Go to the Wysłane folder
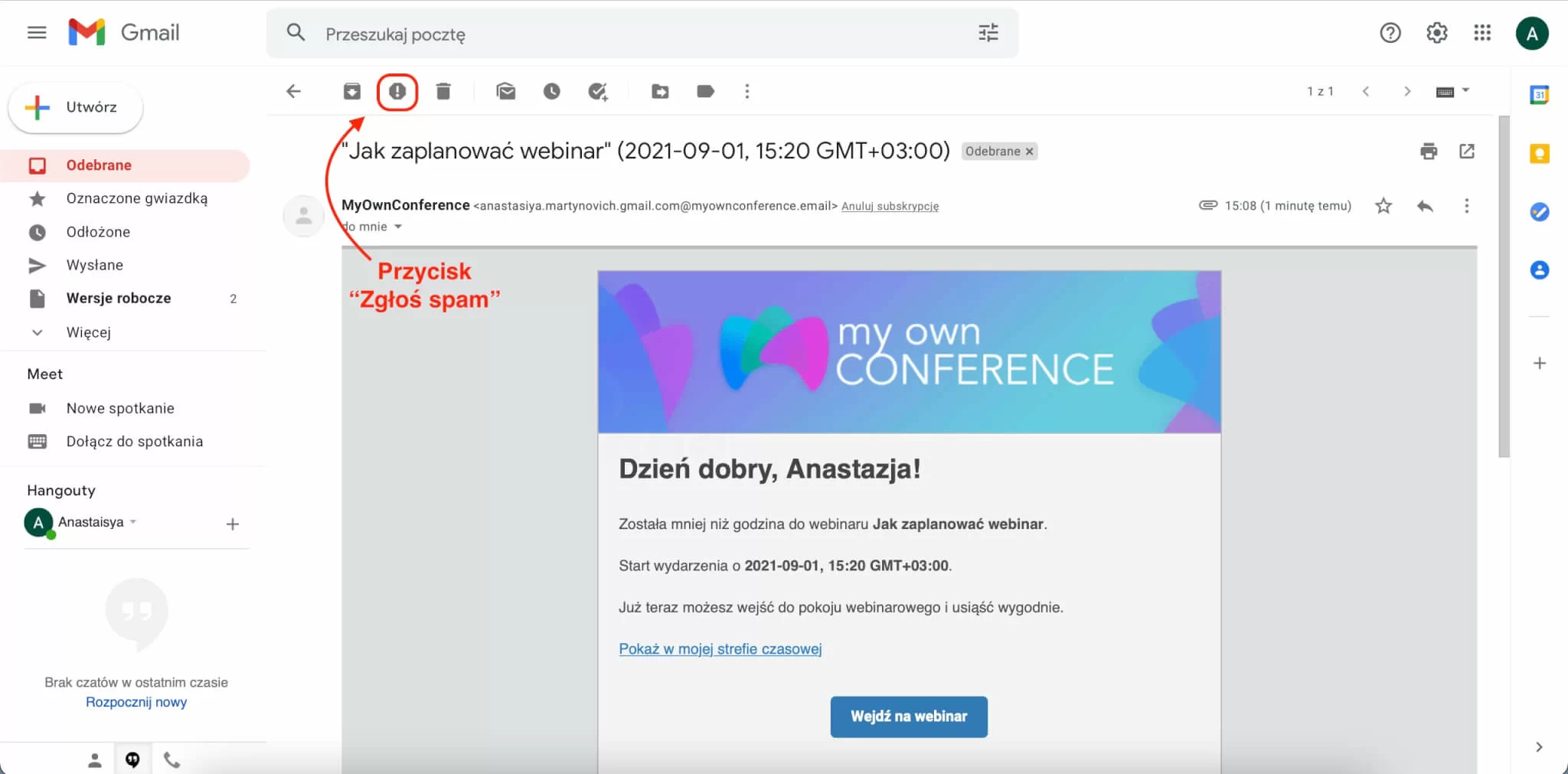 click(95, 265)
